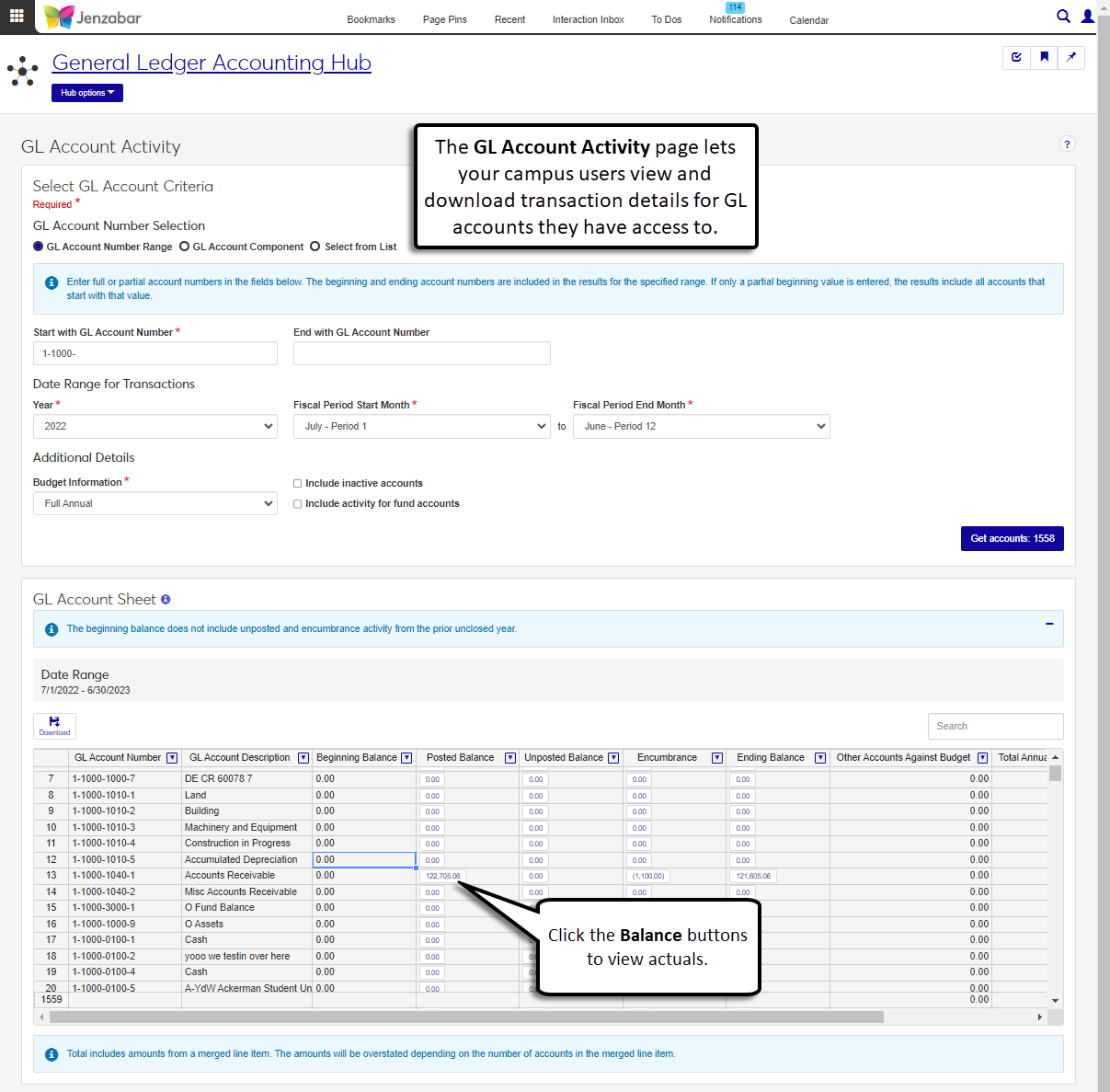Open the app launcher grid icon
This screenshot has width=1110, height=1092.
coord(17,17)
